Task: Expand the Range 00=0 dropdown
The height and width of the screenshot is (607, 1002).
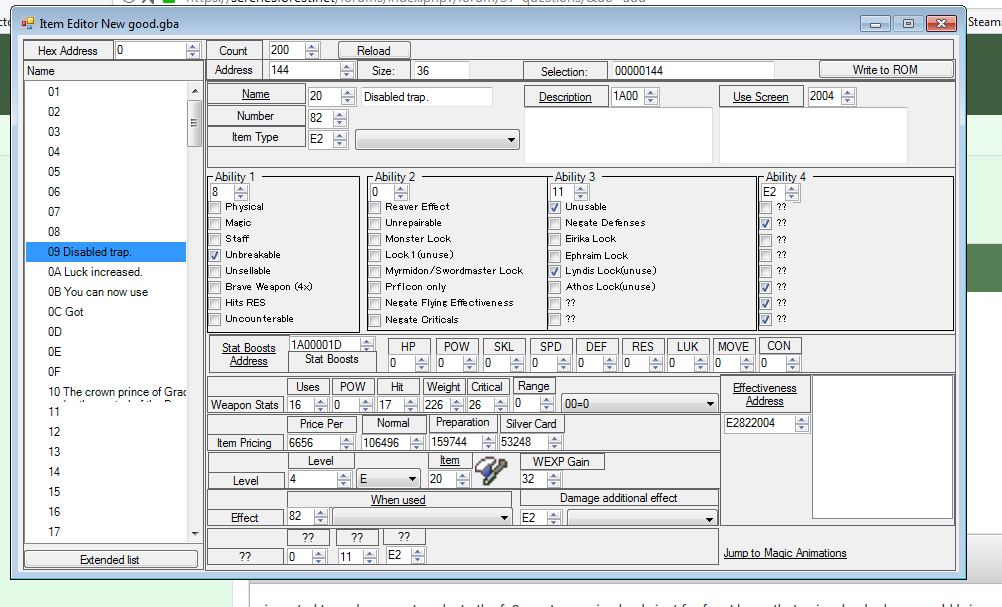Action: pyautogui.click(x=639, y=403)
